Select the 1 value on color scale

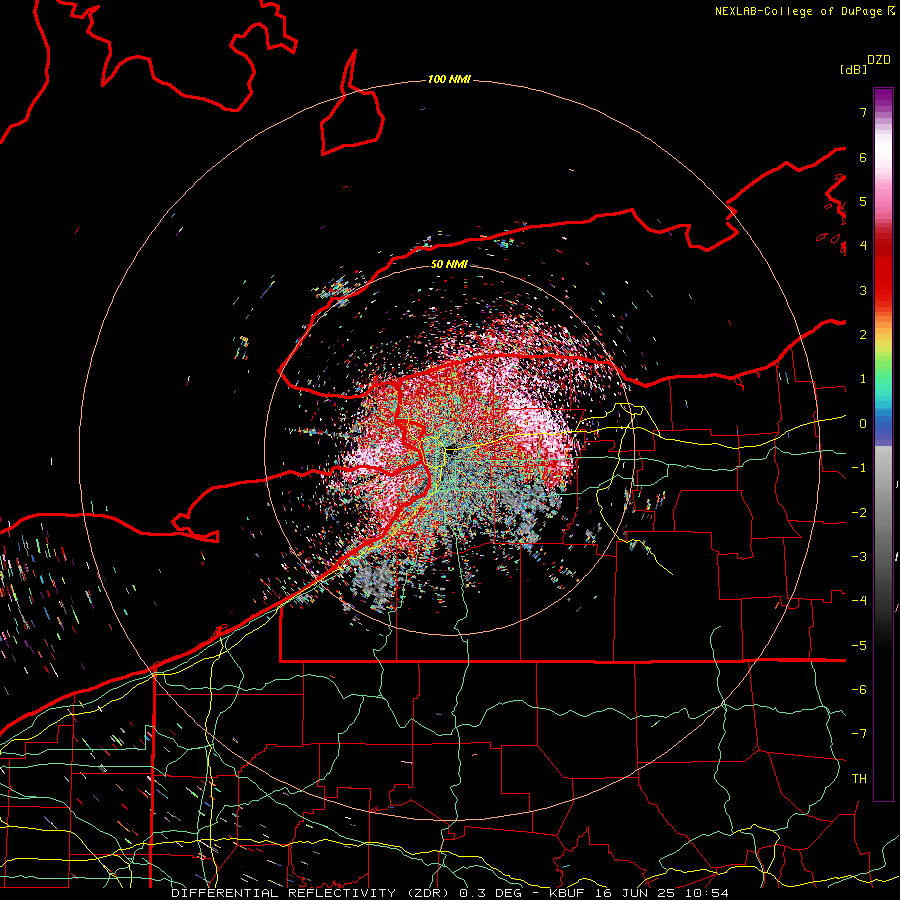pyautogui.click(x=863, y=379)
